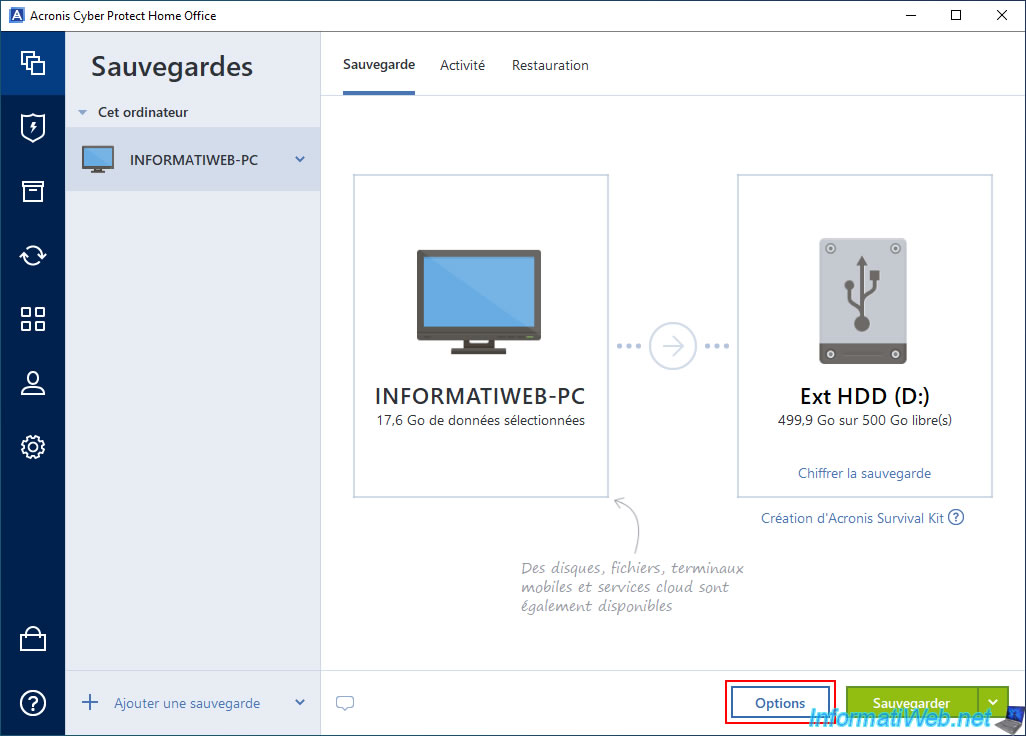Open the Sync arrows icon in sidebar
Image resolution: width=1026 pixels, height=736 pixels.
pos(33,255)
